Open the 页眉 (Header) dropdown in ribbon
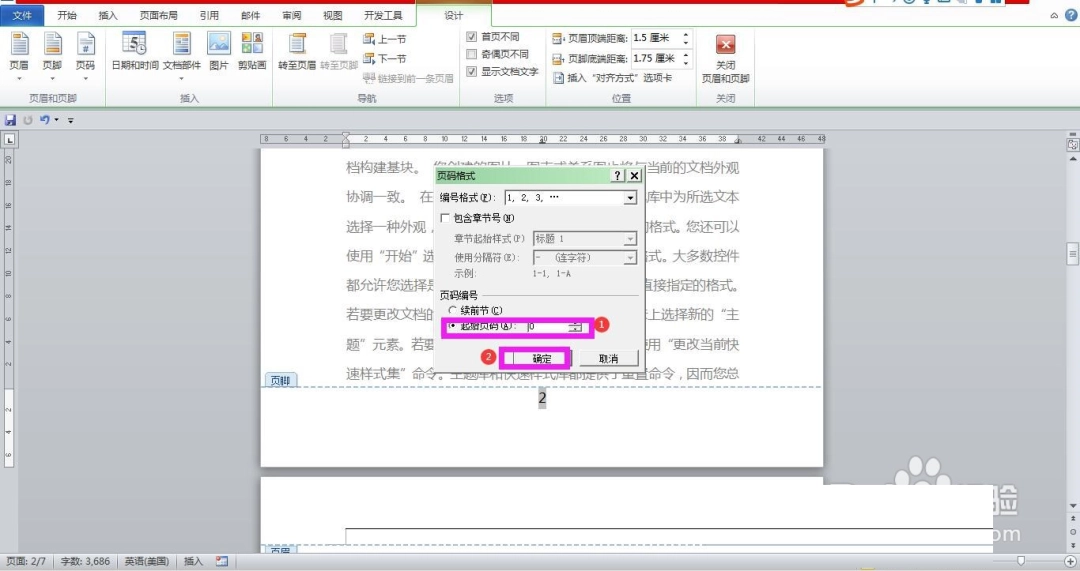This screenshot has height=571, width=1080. [19, 54]
